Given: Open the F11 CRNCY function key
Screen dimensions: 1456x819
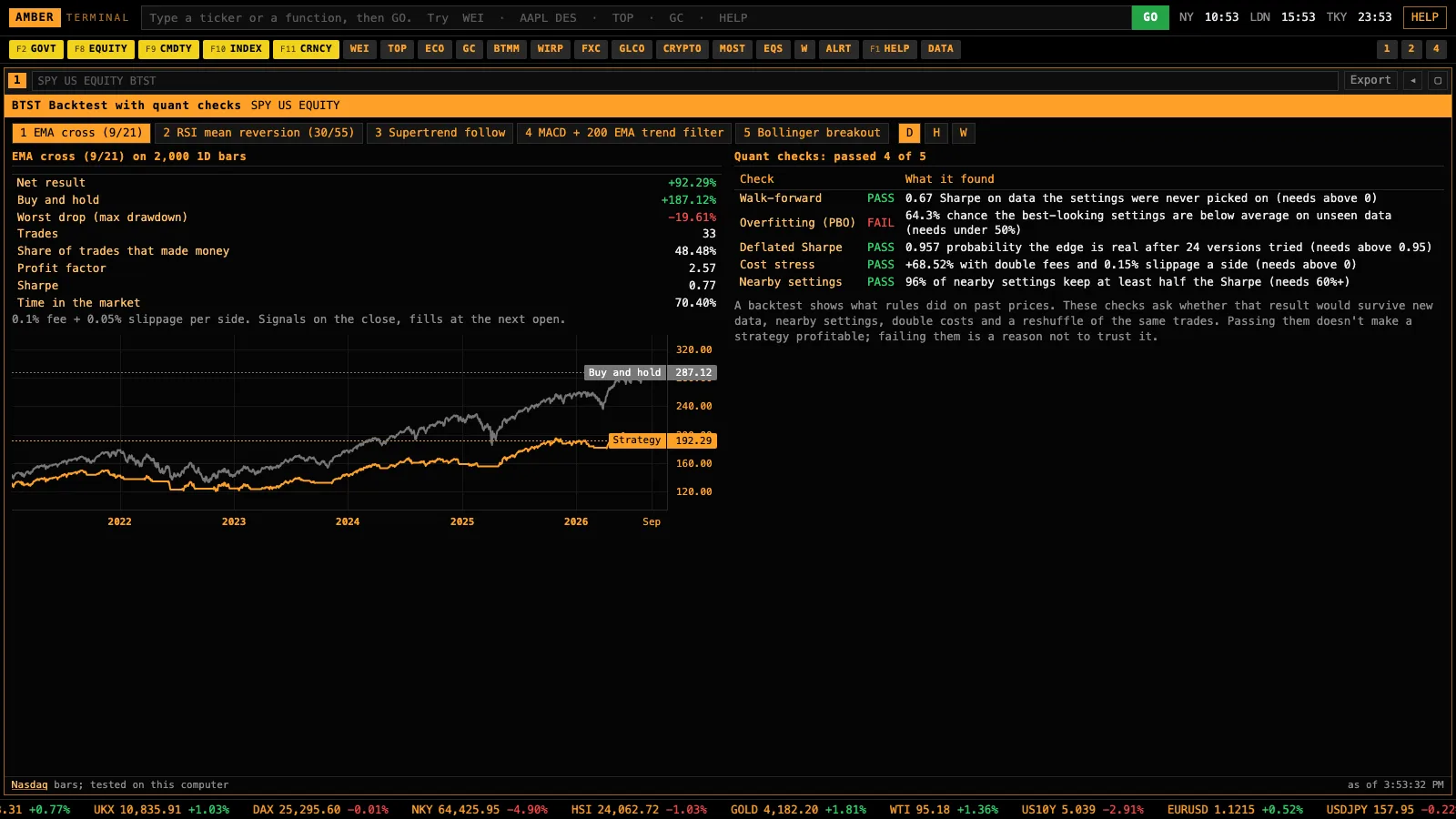Looking at the screenshot, I should (x=306, y=49).
